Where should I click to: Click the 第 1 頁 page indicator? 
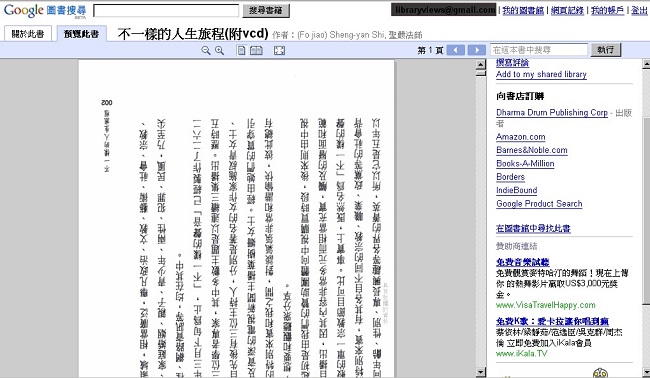tap(430, 50)
